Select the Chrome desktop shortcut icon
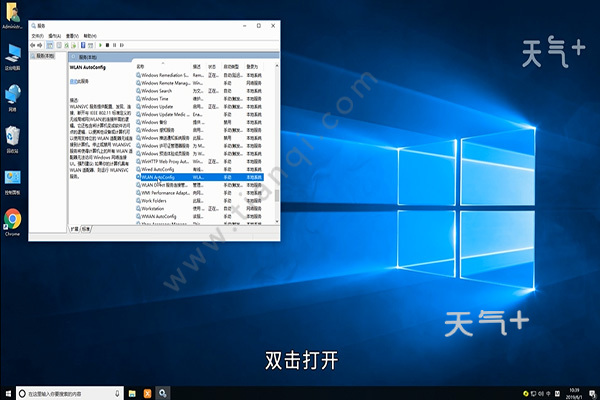Screen dimensions: 600x400 13,222
